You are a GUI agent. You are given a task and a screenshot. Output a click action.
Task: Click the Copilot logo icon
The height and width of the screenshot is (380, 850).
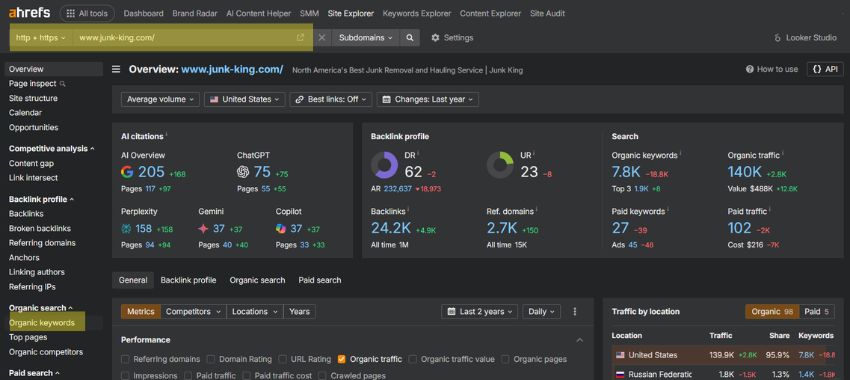point(281,229)
